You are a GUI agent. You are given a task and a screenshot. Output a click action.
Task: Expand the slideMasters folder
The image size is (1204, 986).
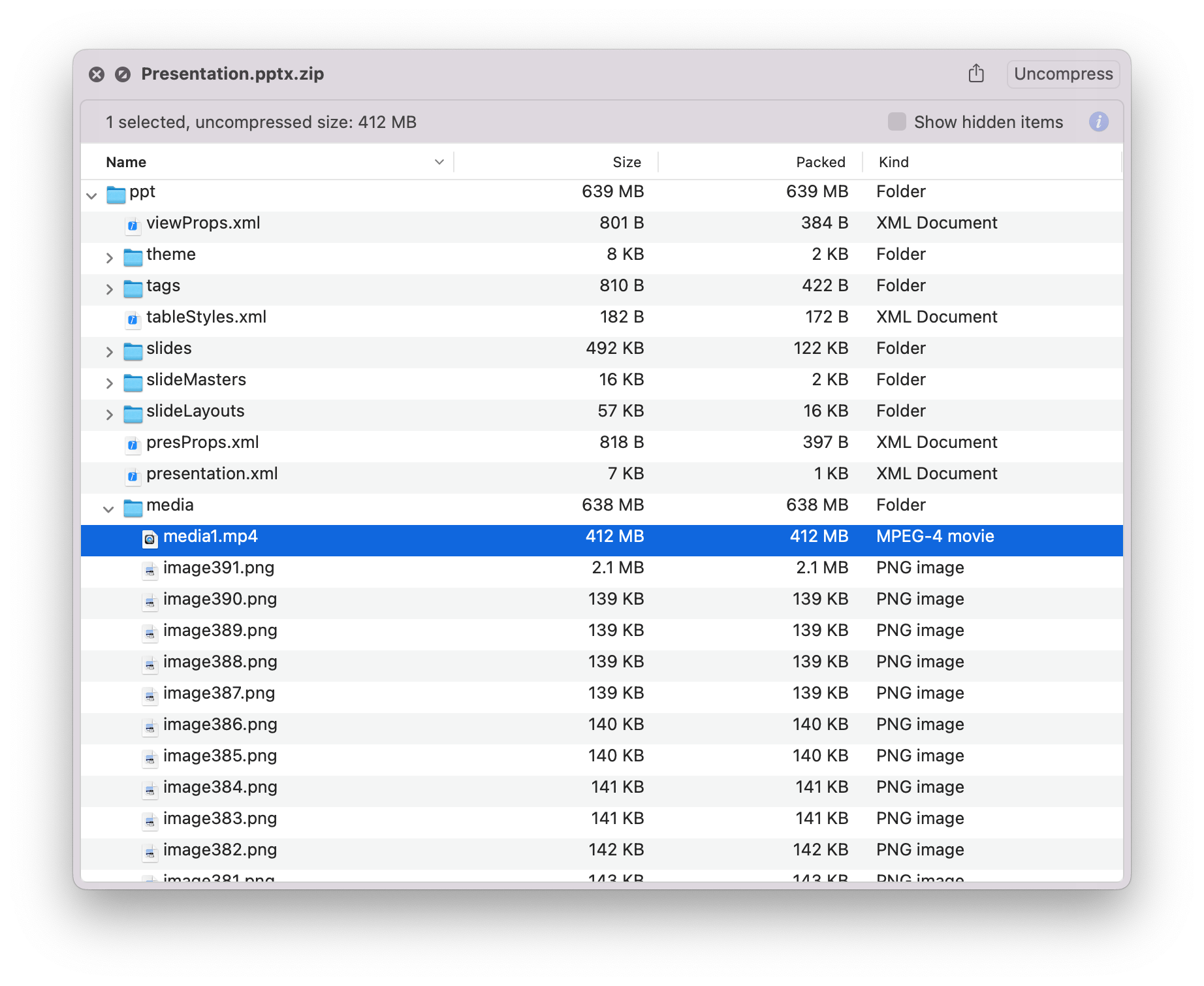coord(109,383)
